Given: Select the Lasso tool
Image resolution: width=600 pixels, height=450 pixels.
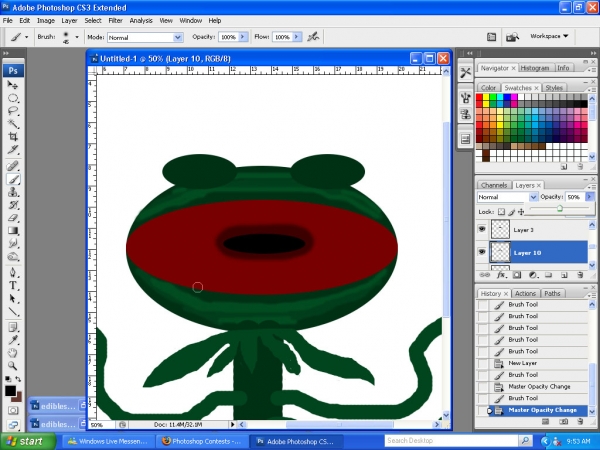Looking at the screenshot, I should (13, 111).
